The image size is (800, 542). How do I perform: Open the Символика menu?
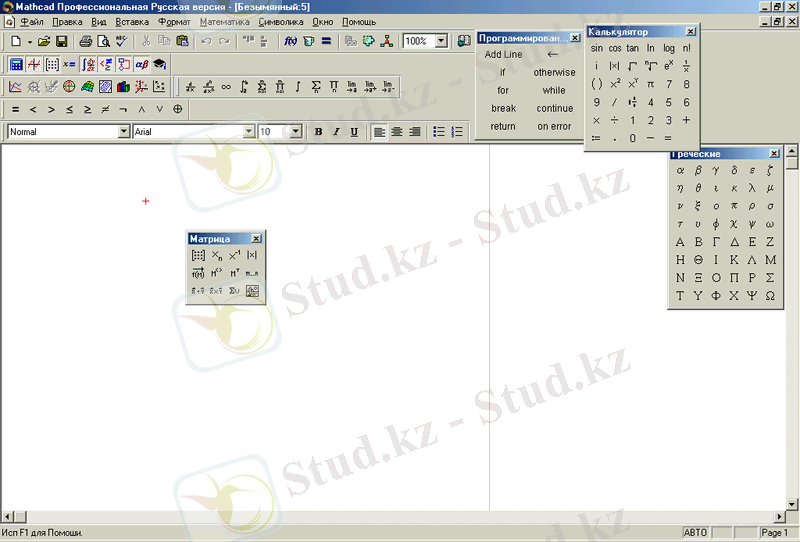[x=281, y=22]
